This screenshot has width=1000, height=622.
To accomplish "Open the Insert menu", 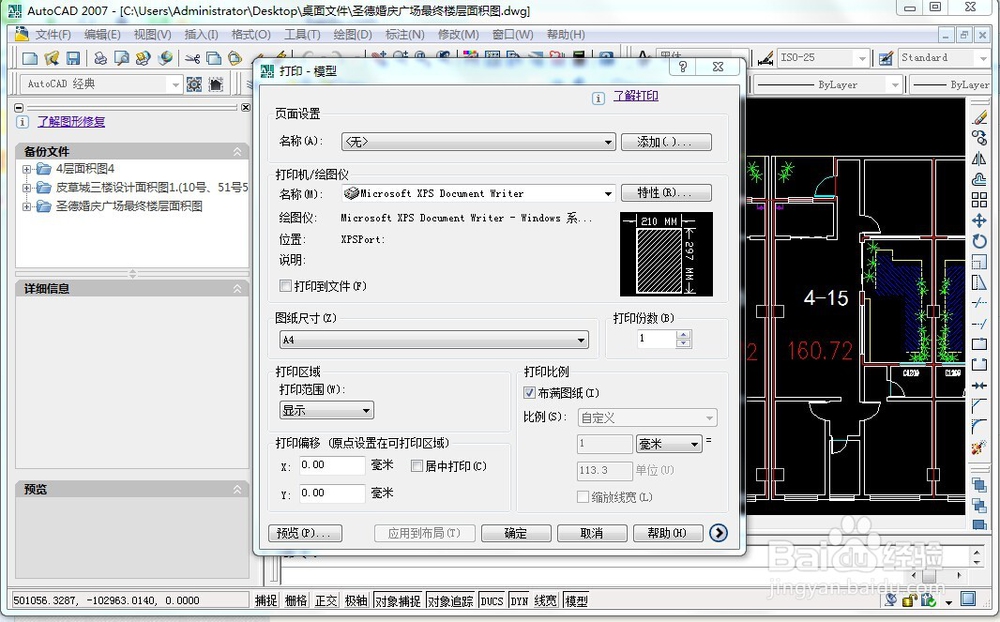I will pyautogui.click(x=201, y=34).
